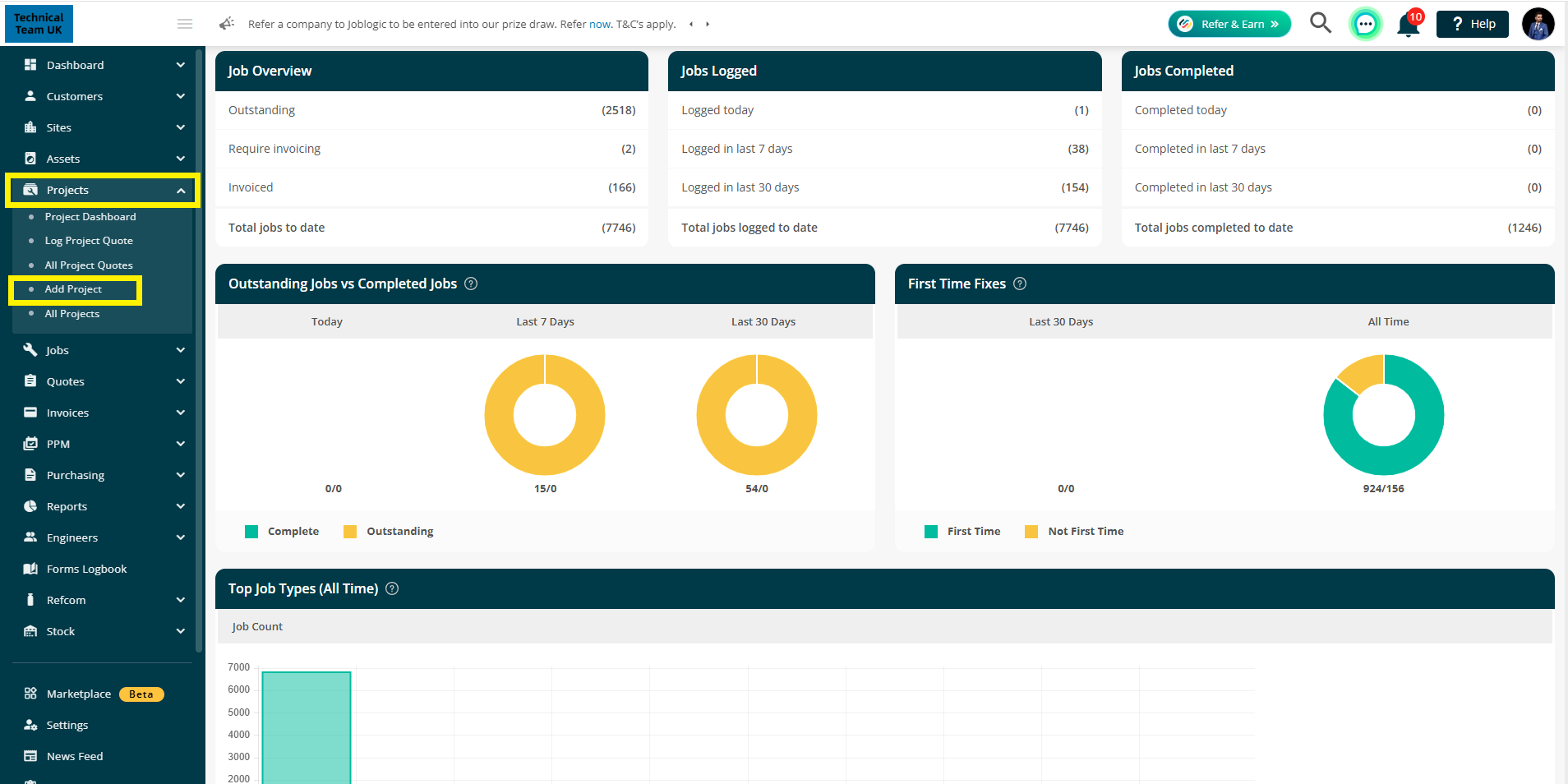Go to next announcement arrow
The image size is (1568, 784).
point(708,24)
